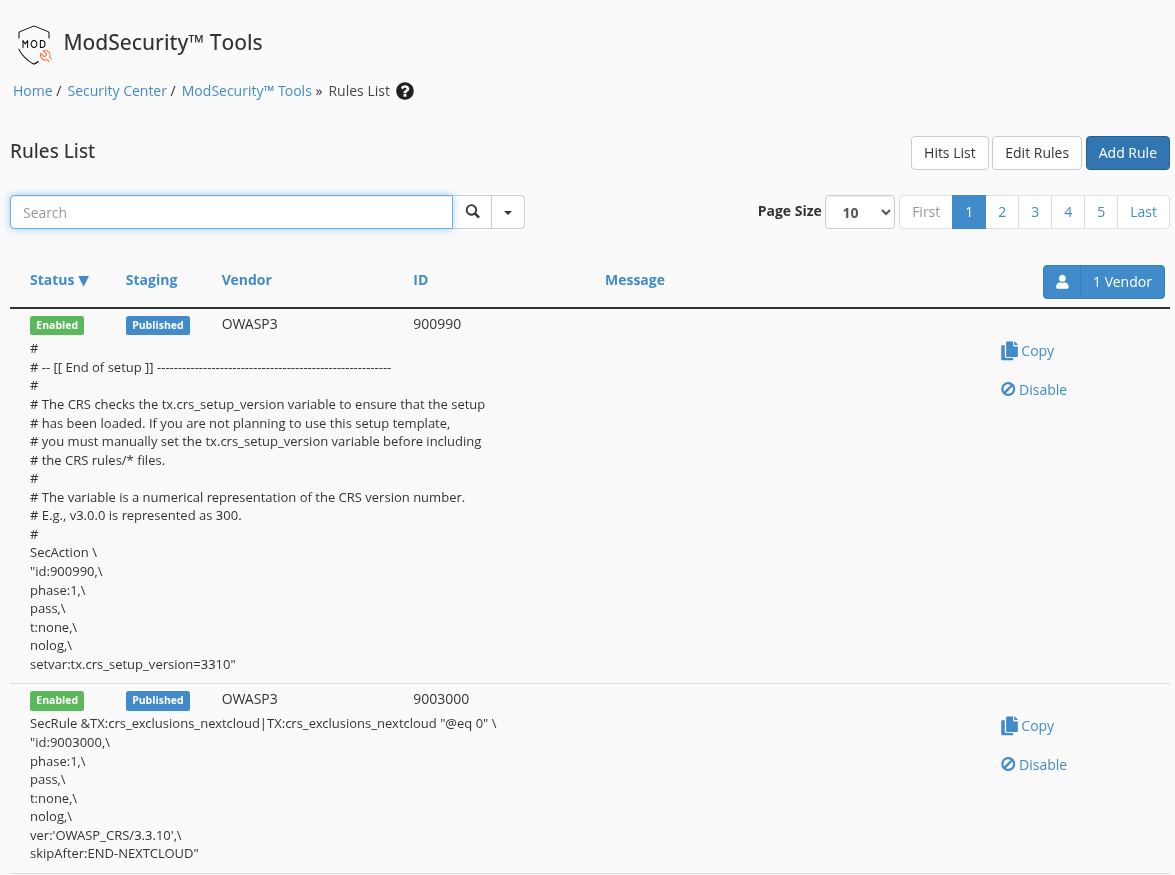Open the Hits List
Image resolution: width=1175 pixels, height=875 pixels.
click(x=949, y=153)
